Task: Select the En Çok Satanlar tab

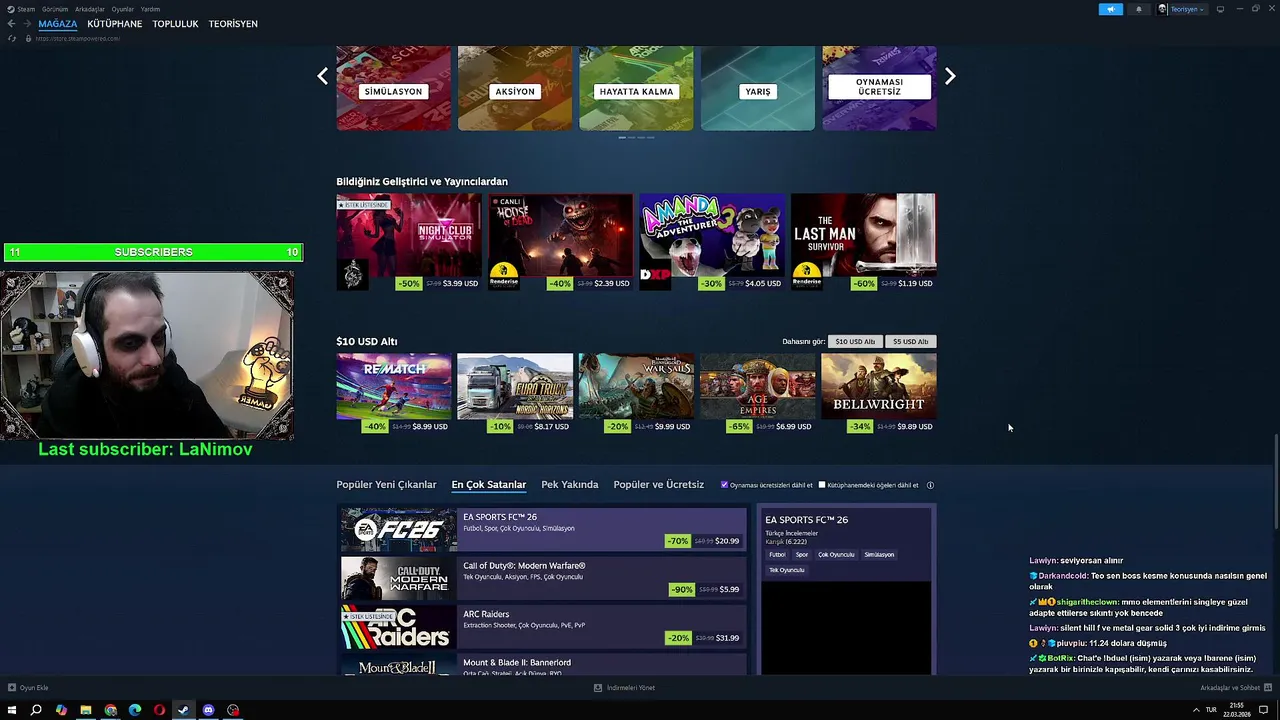Action: (489, 485)
